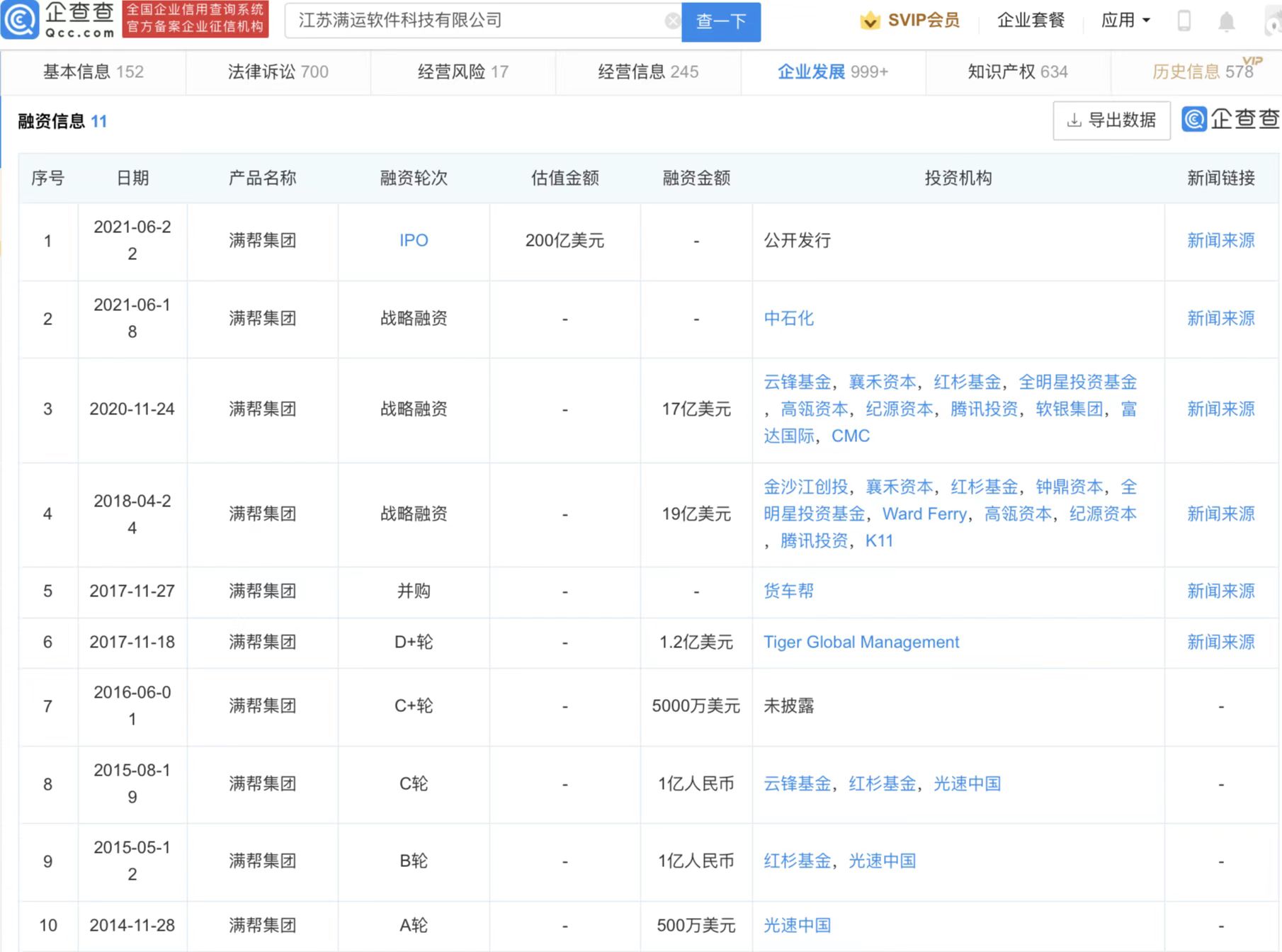Clear the search box with the X icon
This screenshot has width=1282, height=952.
(x=672, y=21)
